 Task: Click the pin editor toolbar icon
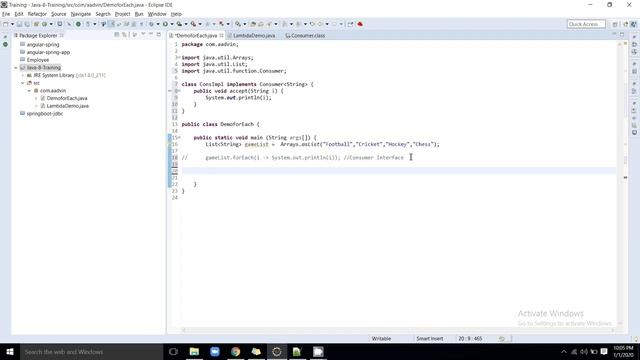coord(350,24)
